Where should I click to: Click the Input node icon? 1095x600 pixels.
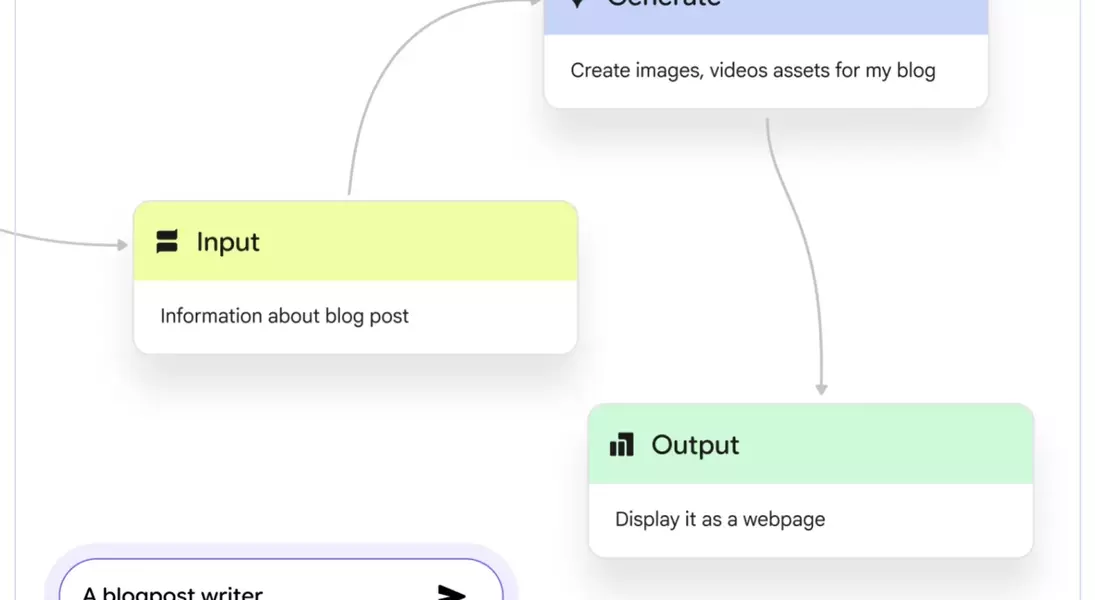pyautogui.click(x=167, y=241)
